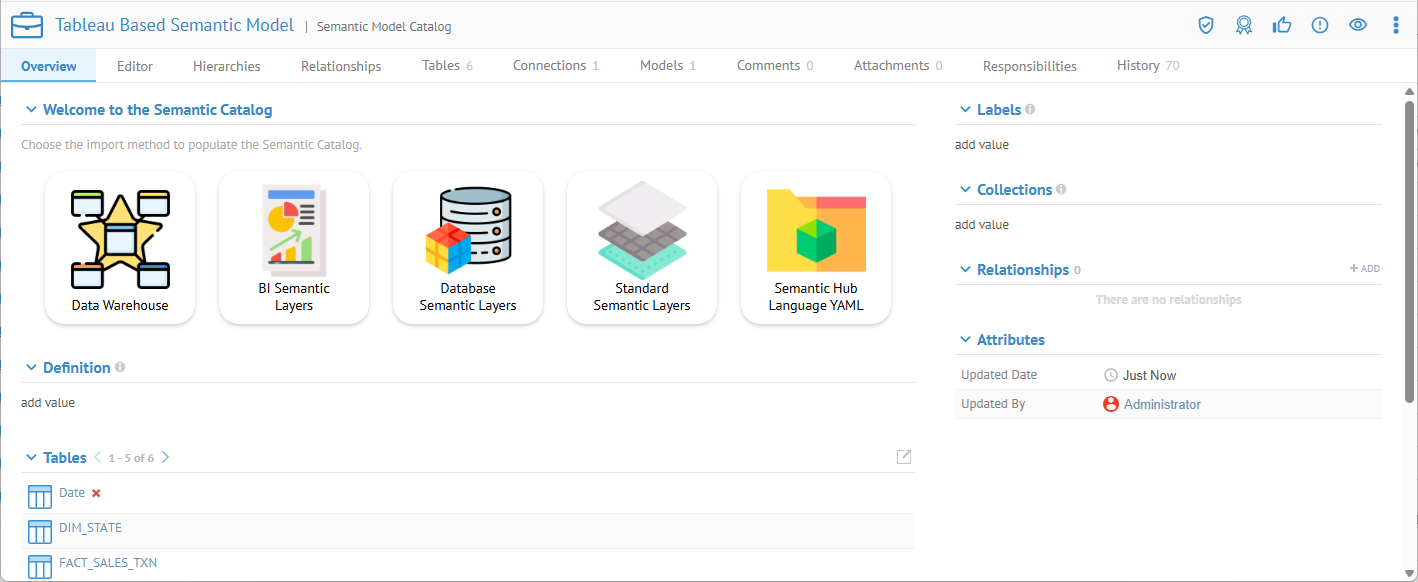Select Database Semantic Layers import option
The image size is (1418, 582).
468,248
